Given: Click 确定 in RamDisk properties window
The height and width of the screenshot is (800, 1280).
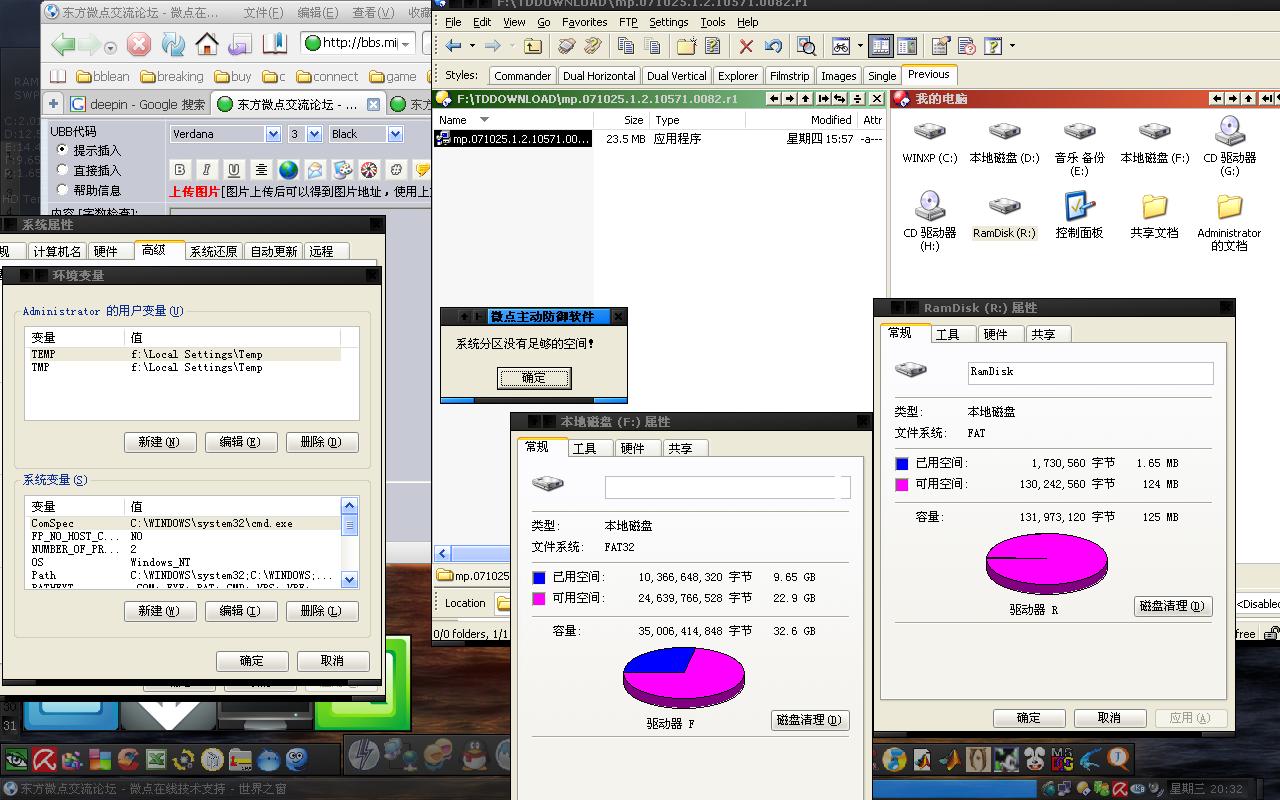Looking at the screenshot, I should [x=1029, y=718].
